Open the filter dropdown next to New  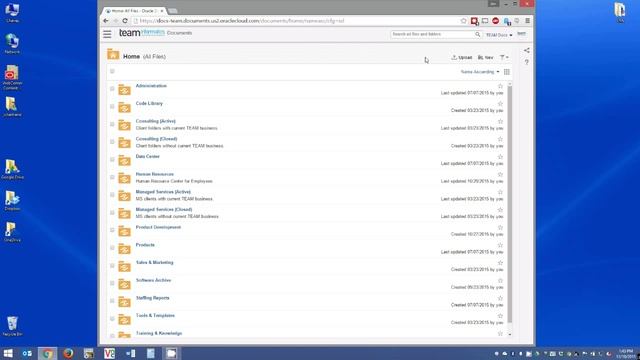pos(504,58)
